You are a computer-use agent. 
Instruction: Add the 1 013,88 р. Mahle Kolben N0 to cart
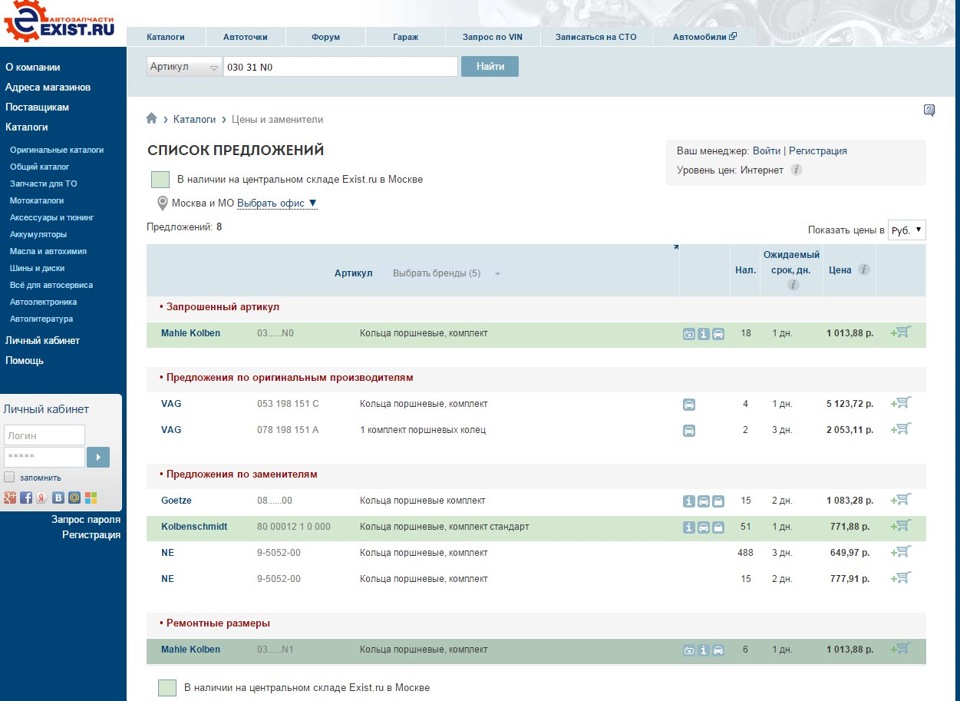(901, 332)
